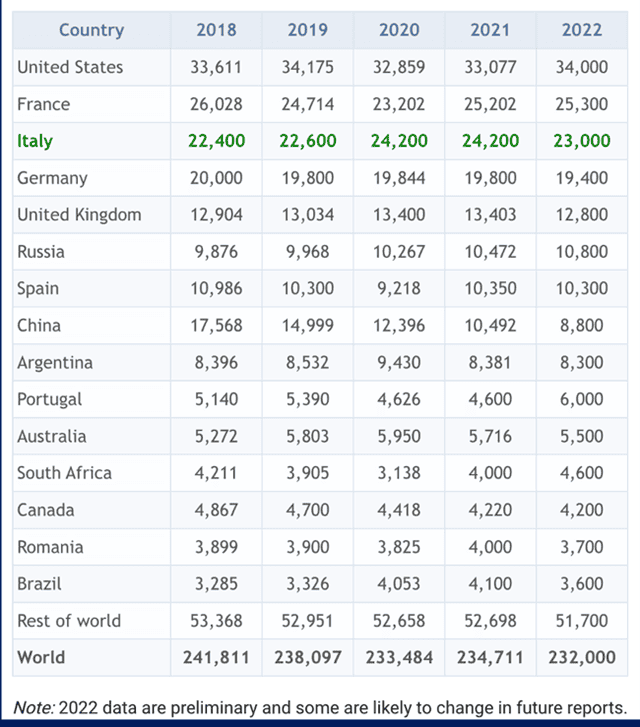This screenshot has width=640, height=727.
Task: Select the highlighted Italy row label
Action: [35, 141]
